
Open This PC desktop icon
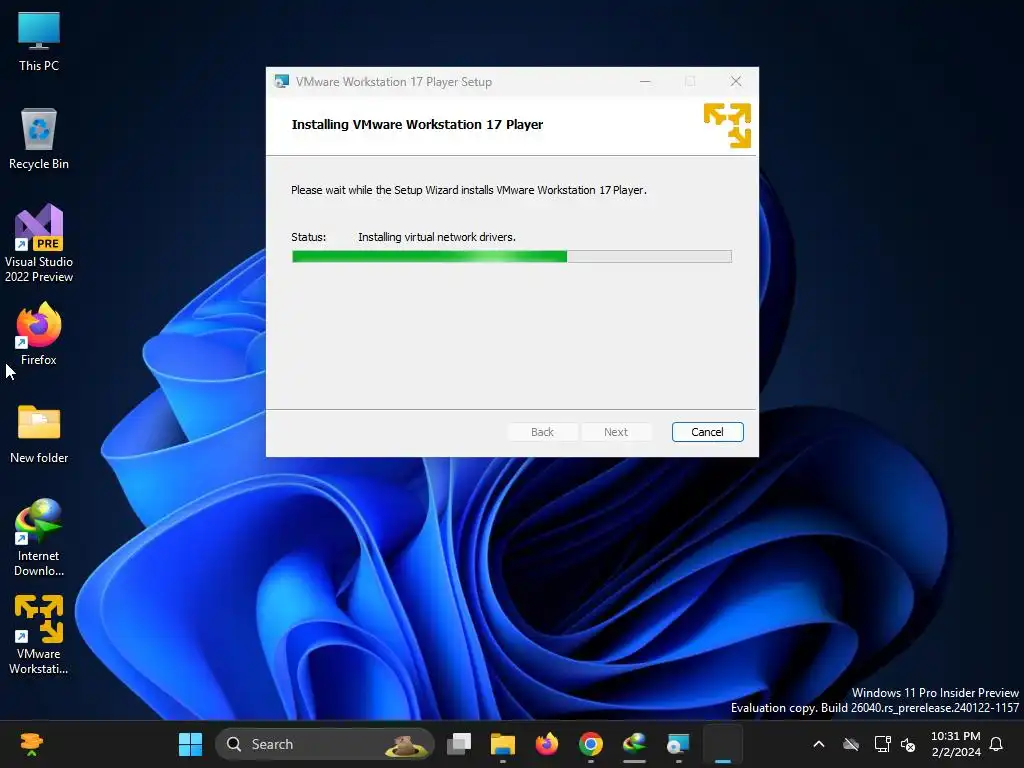click(x=39, y=42)
